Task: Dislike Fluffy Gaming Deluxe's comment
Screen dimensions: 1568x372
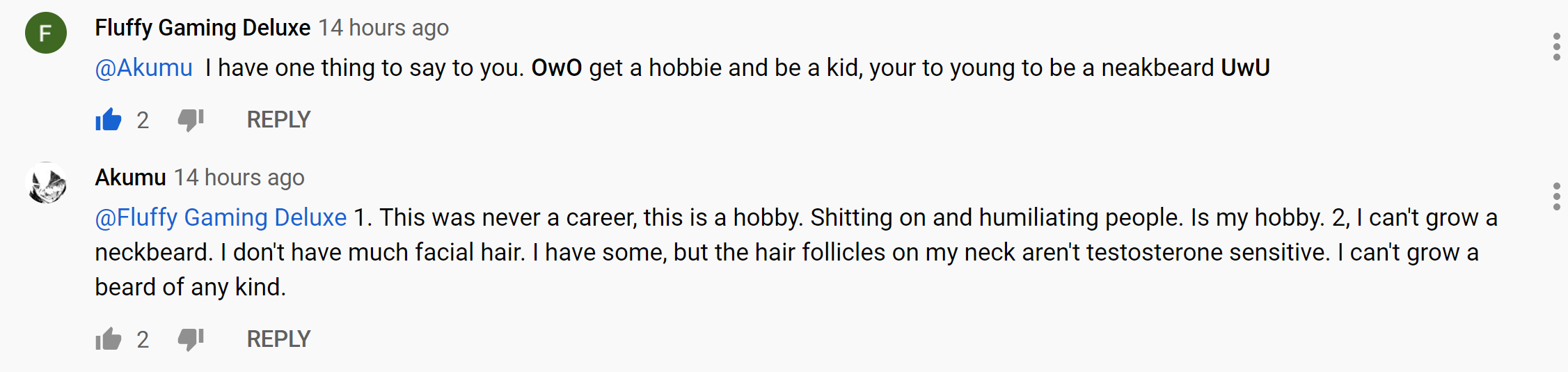Action: (191, 120)
